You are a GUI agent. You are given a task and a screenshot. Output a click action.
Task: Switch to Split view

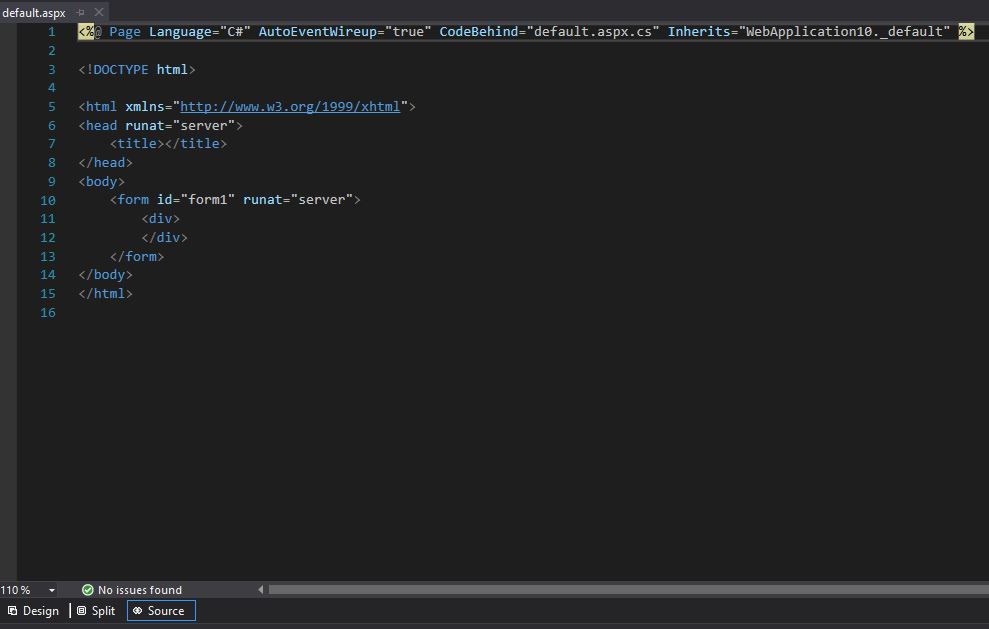[97, 611]
